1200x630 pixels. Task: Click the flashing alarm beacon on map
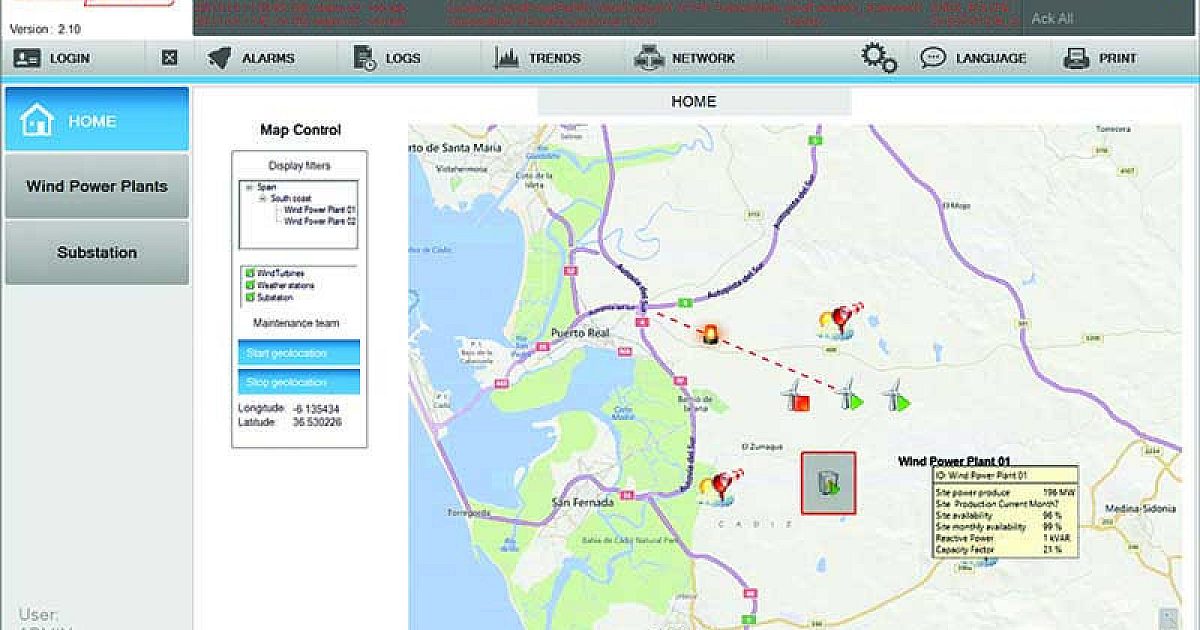click(x=711, y=334)
